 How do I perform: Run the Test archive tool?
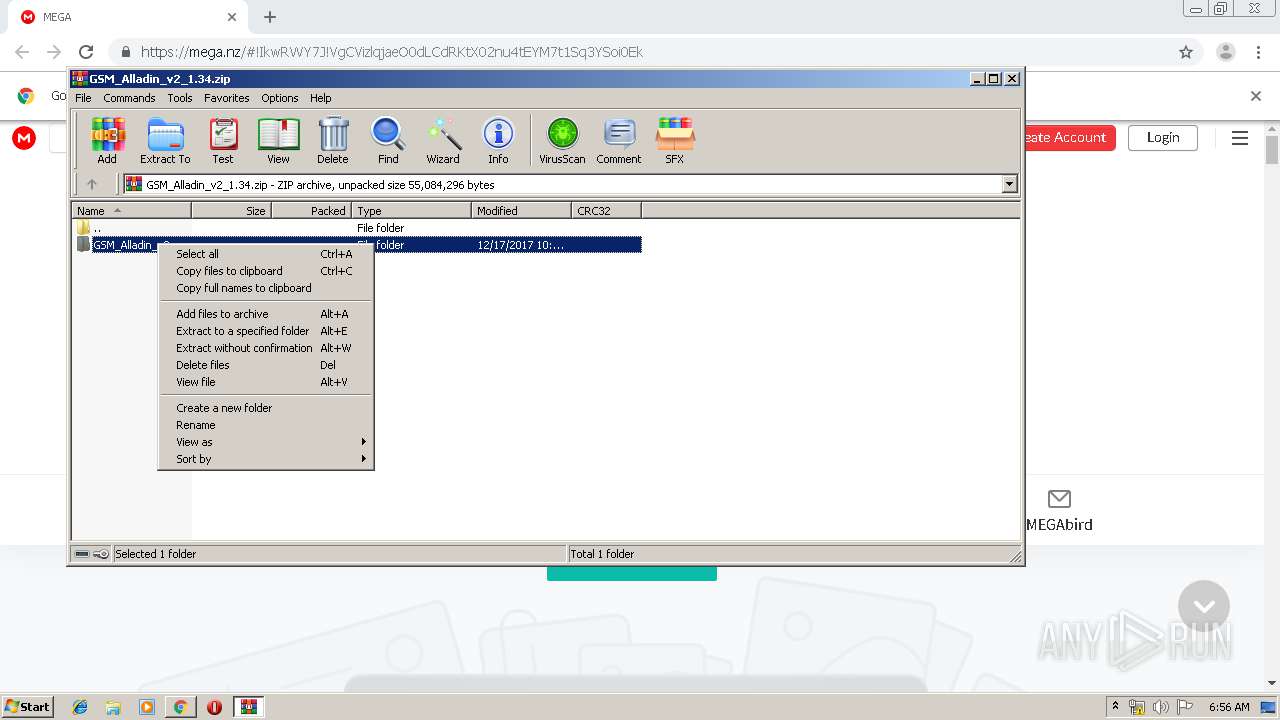tap(223, 140)
